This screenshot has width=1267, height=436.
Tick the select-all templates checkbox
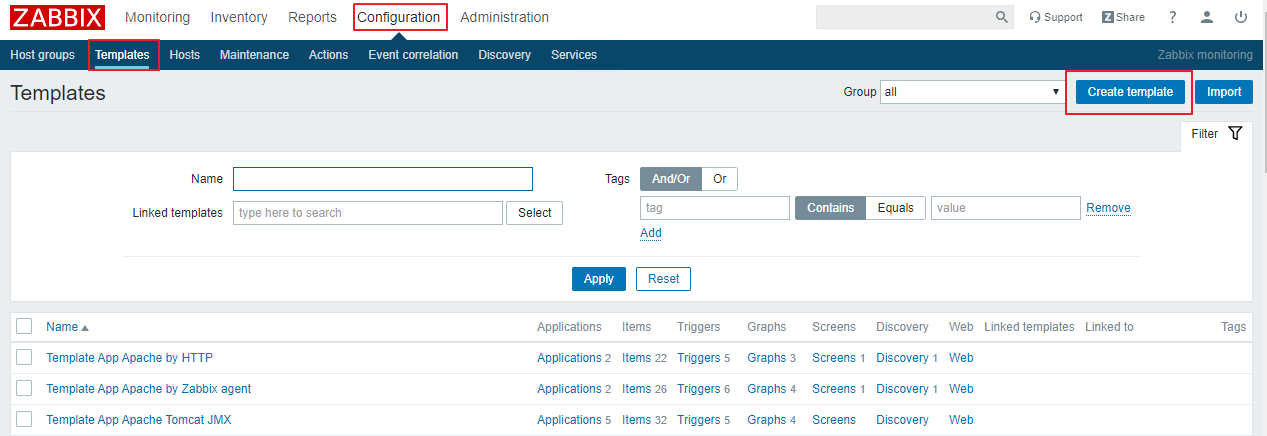click(x=25, y=326)
